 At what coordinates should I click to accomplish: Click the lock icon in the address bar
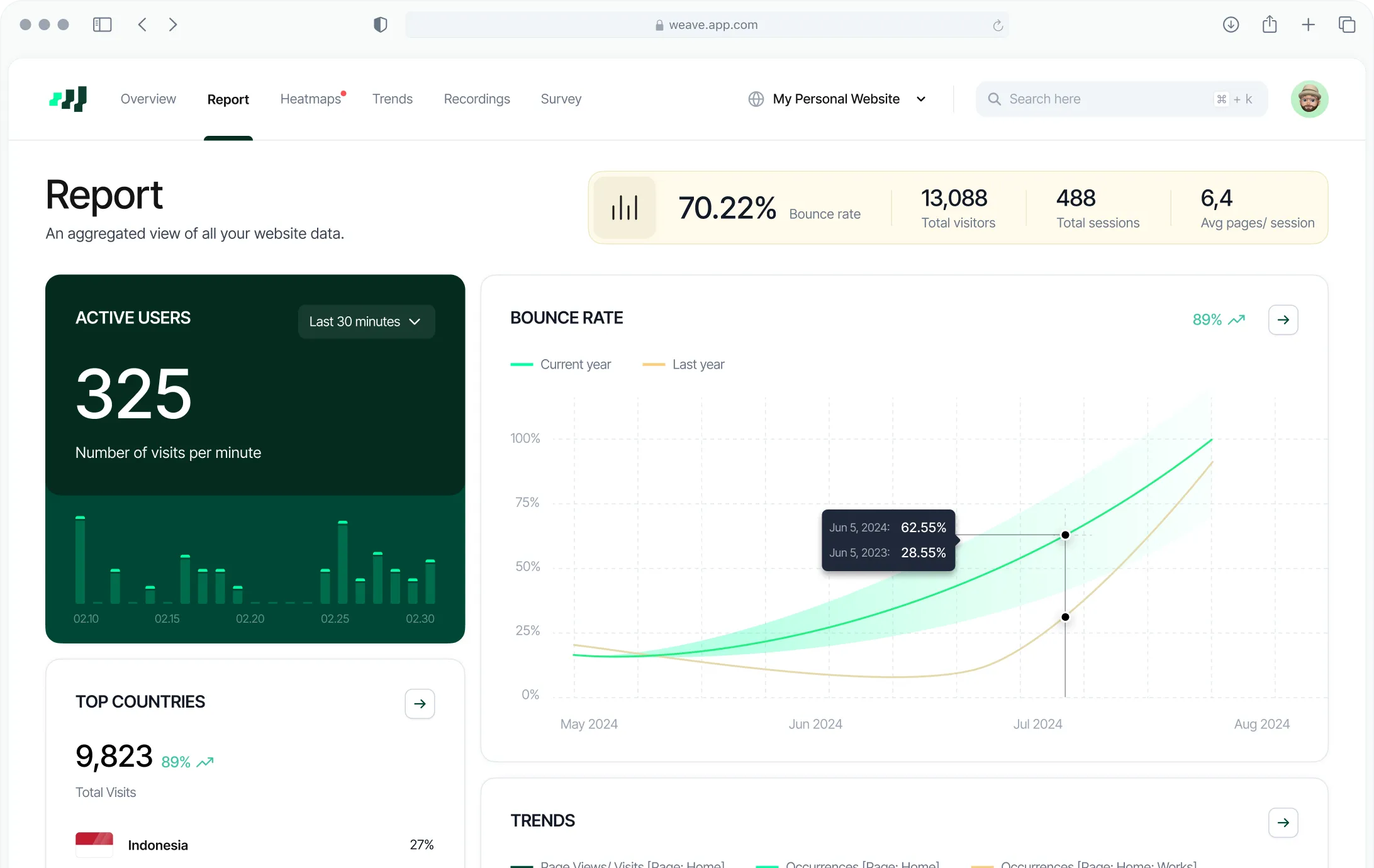pyautogui.click(x=659, y=25)
